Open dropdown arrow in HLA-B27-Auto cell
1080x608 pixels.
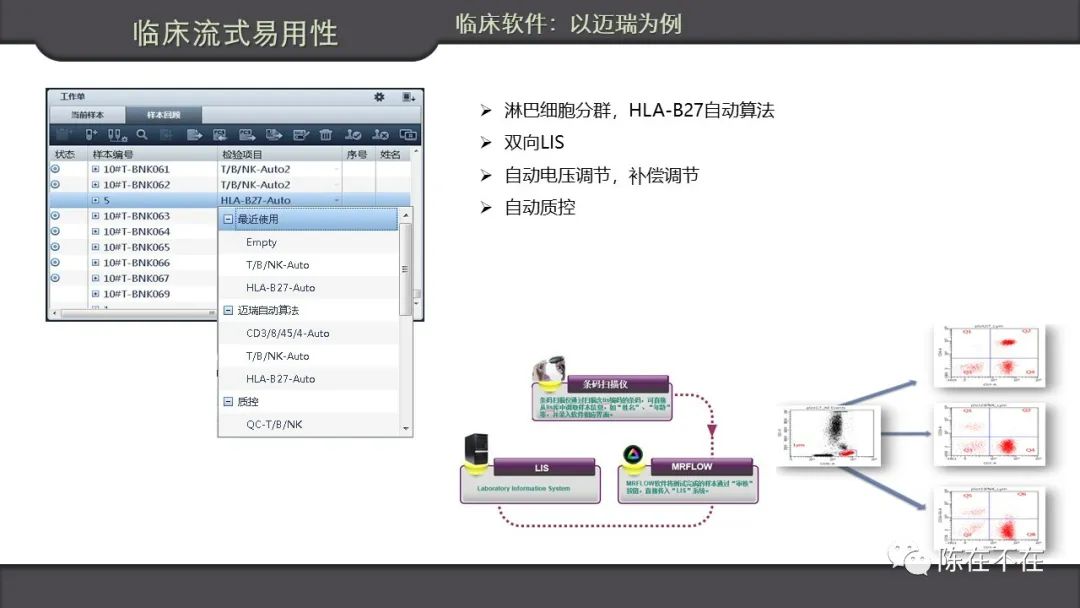point(335,201)
